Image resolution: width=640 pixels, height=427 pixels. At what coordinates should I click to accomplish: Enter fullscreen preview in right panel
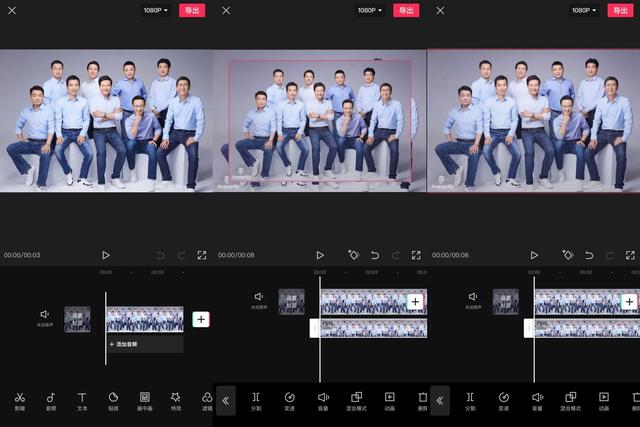[630, 255]
